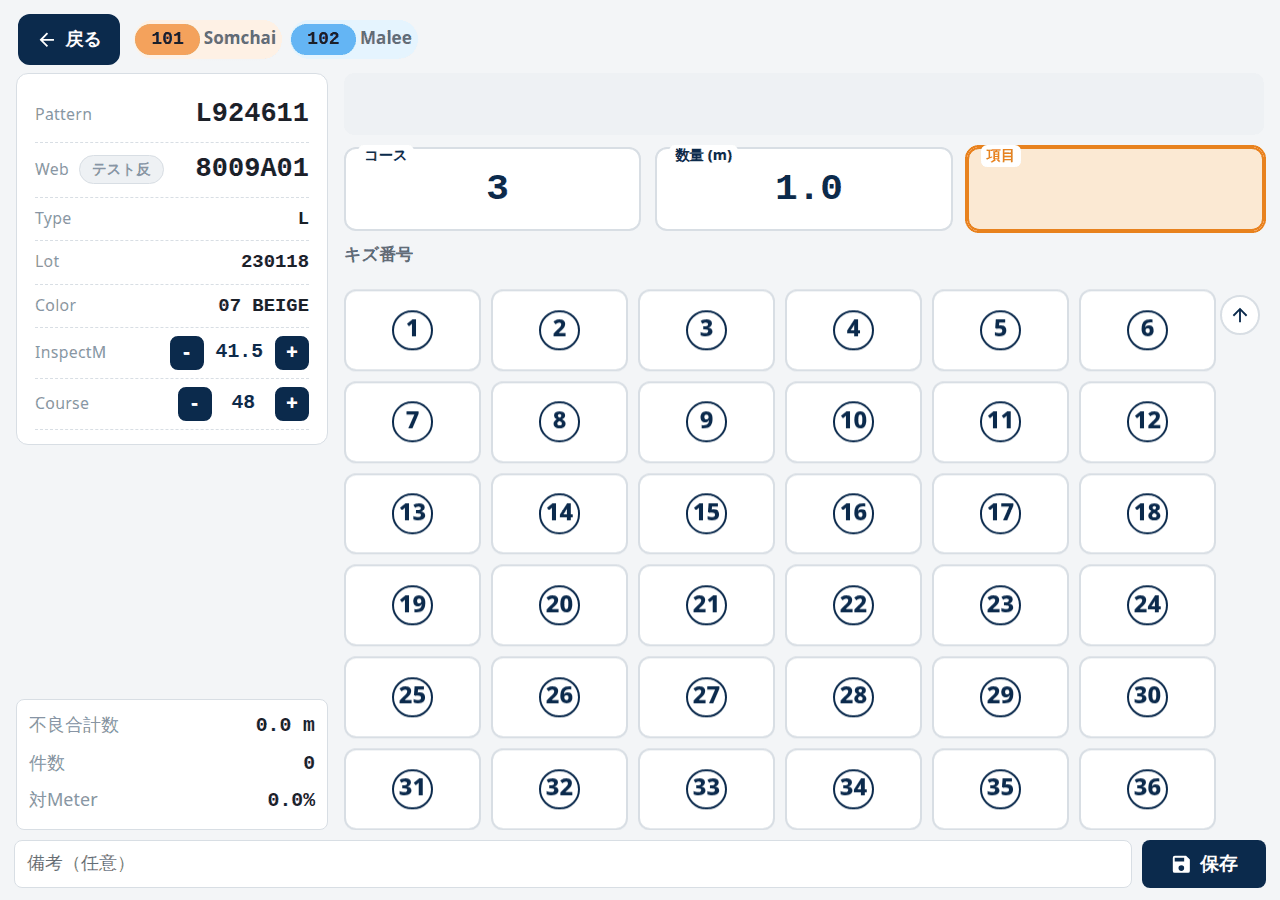Select defect number 35

[1000, 789]
